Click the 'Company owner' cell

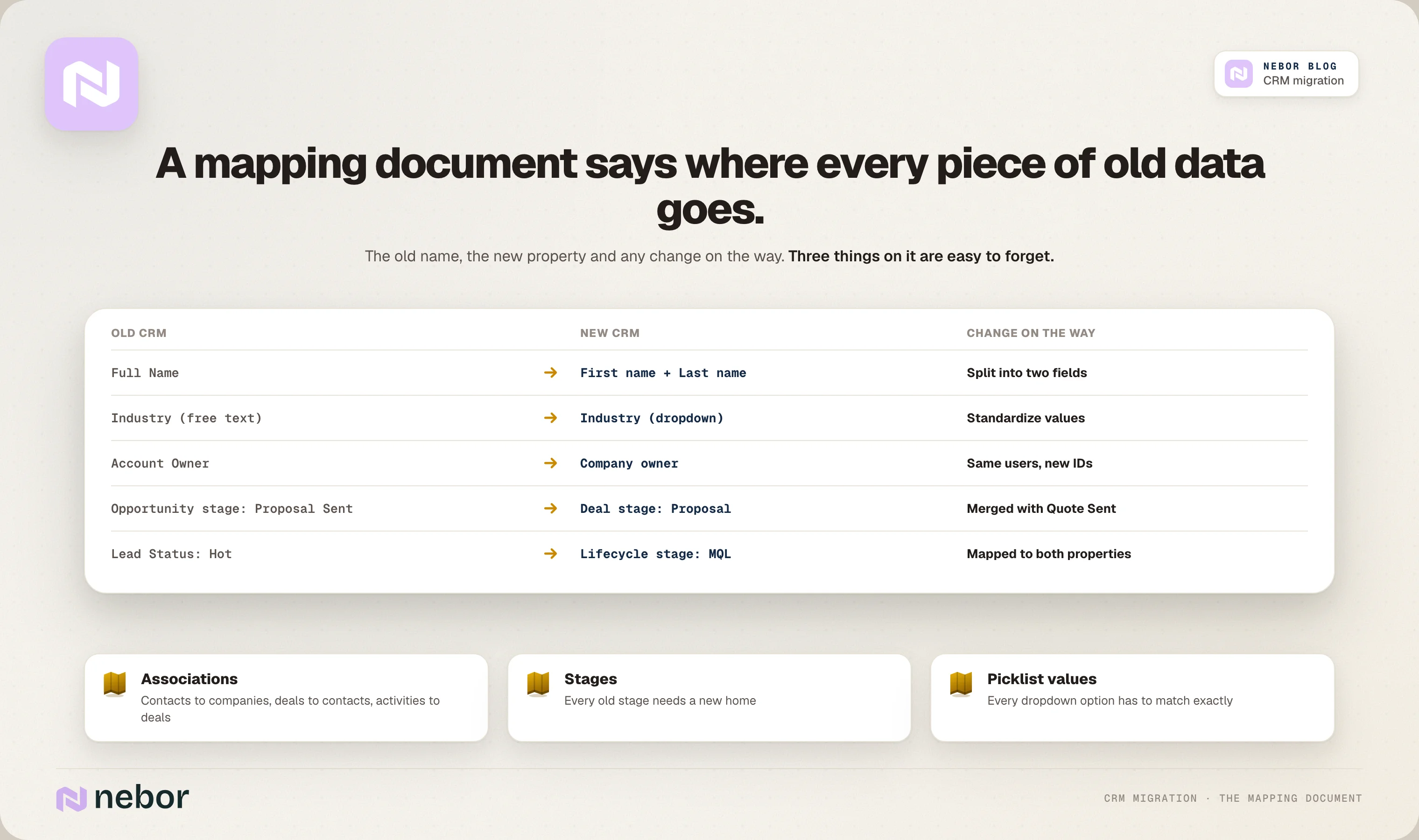point(629,463)
